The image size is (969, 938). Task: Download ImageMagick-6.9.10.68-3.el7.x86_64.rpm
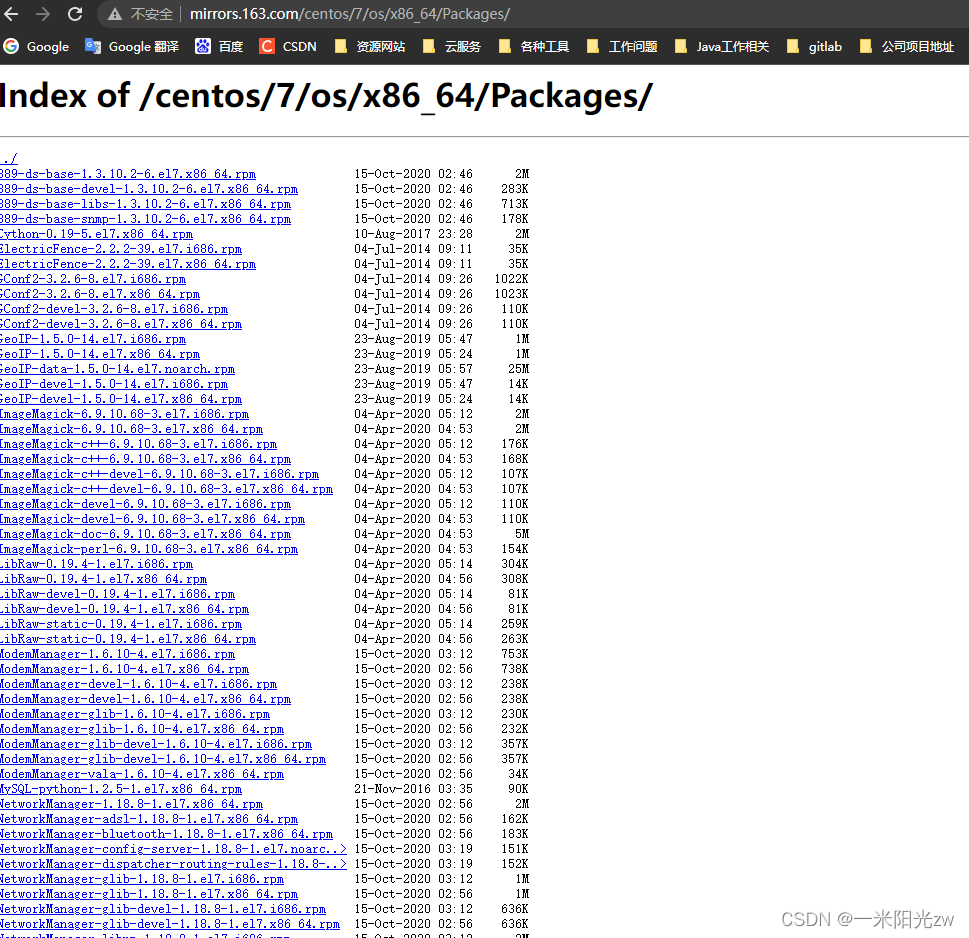132,429
